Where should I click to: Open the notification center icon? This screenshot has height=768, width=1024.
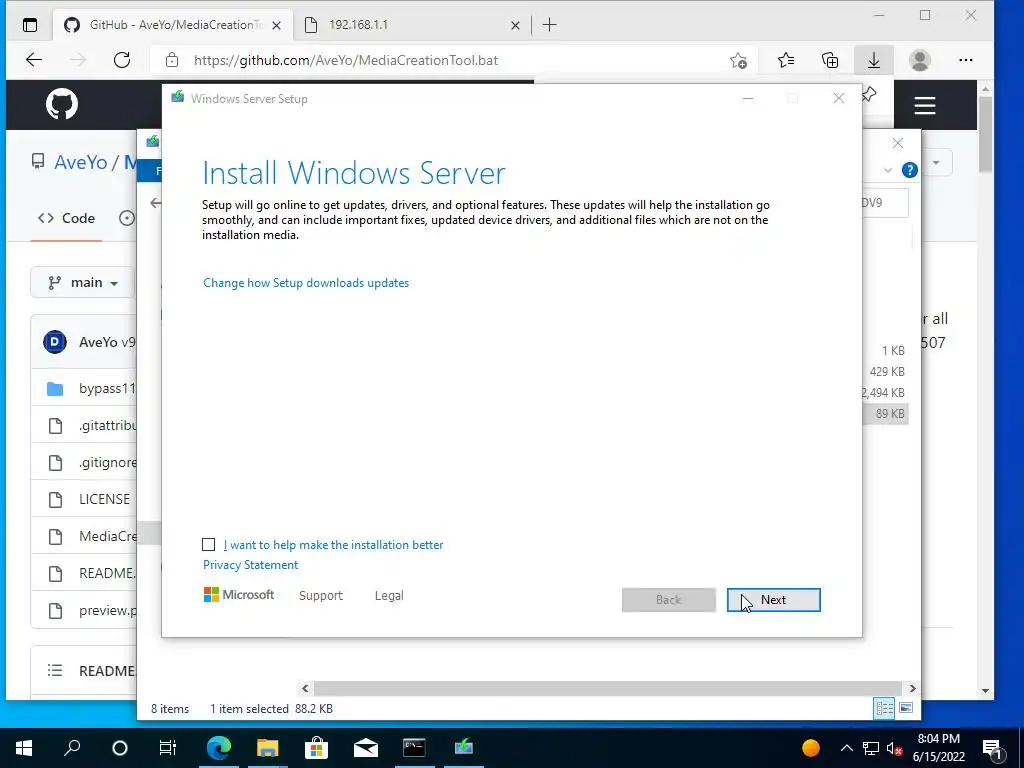(x=992, y=749)
